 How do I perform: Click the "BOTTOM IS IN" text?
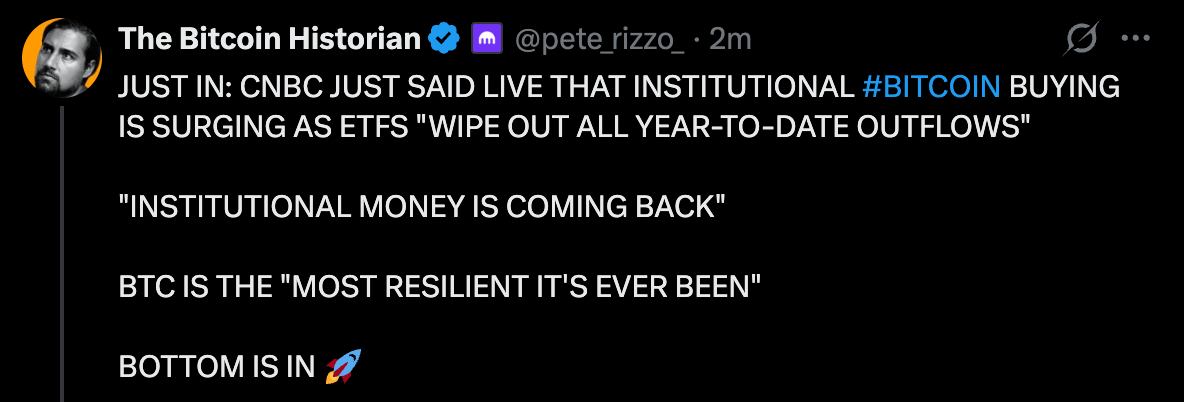point(217,368)
